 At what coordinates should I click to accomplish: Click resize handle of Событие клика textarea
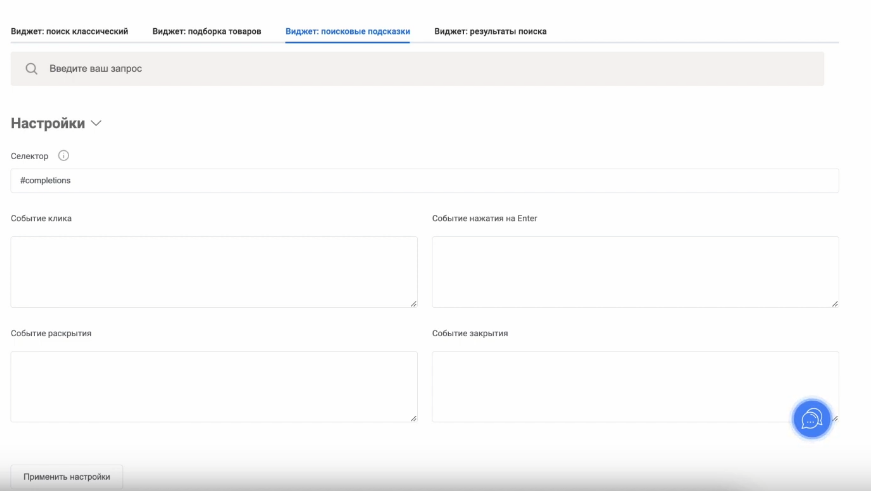pos(412,302)
